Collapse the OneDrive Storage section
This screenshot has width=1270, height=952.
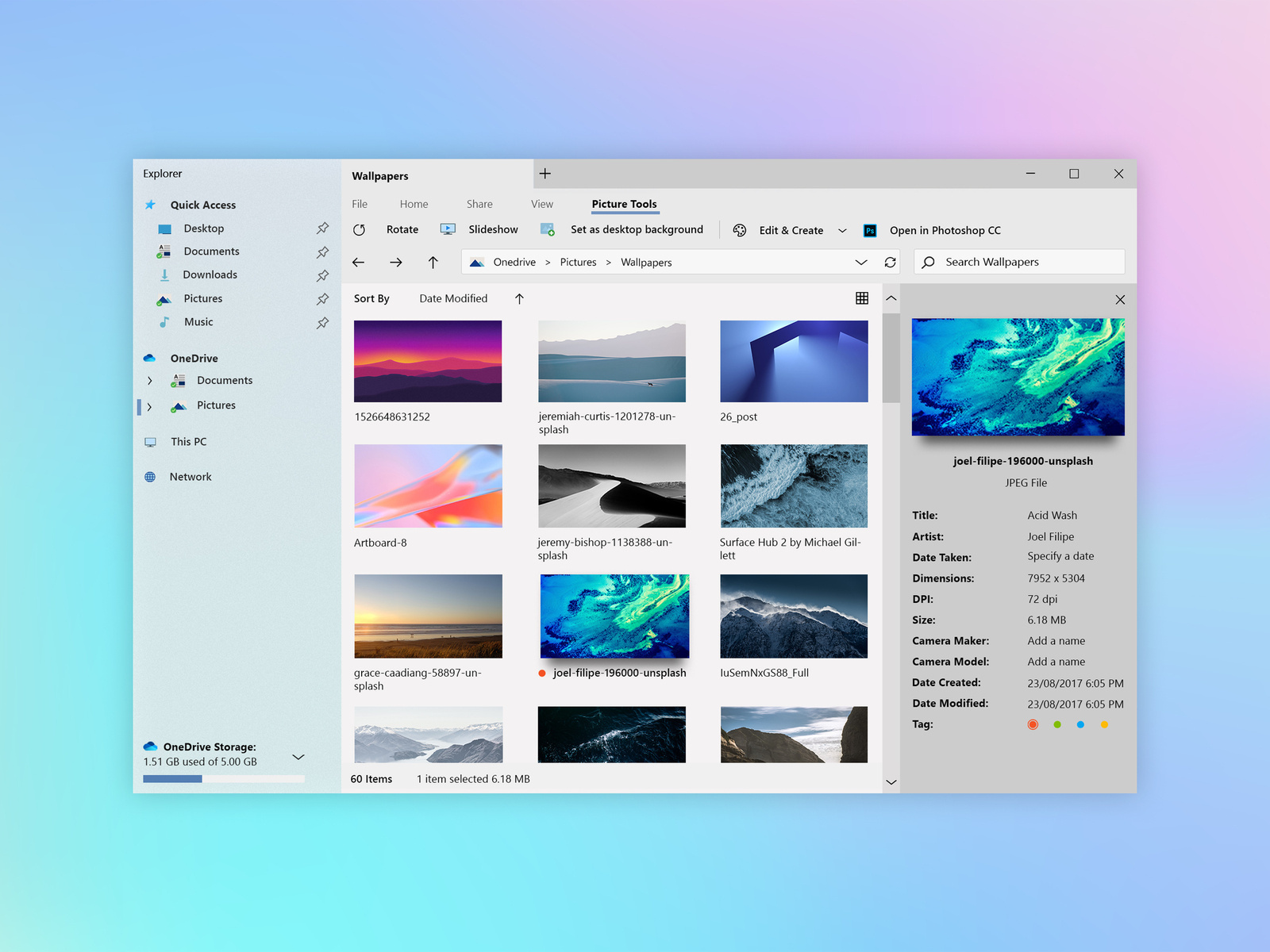pos(298,757)
